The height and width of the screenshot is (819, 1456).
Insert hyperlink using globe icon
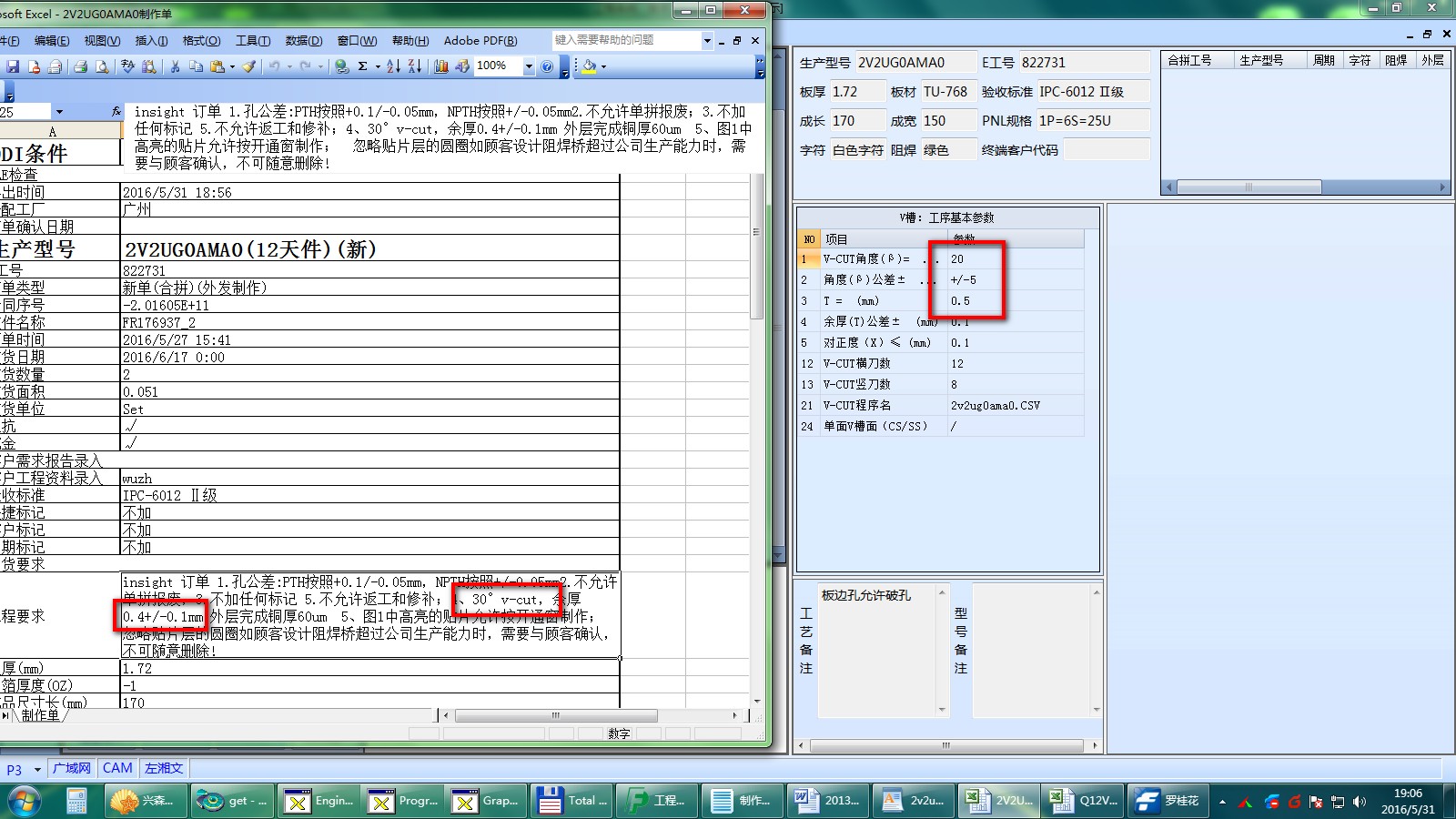tap(341, 66)
